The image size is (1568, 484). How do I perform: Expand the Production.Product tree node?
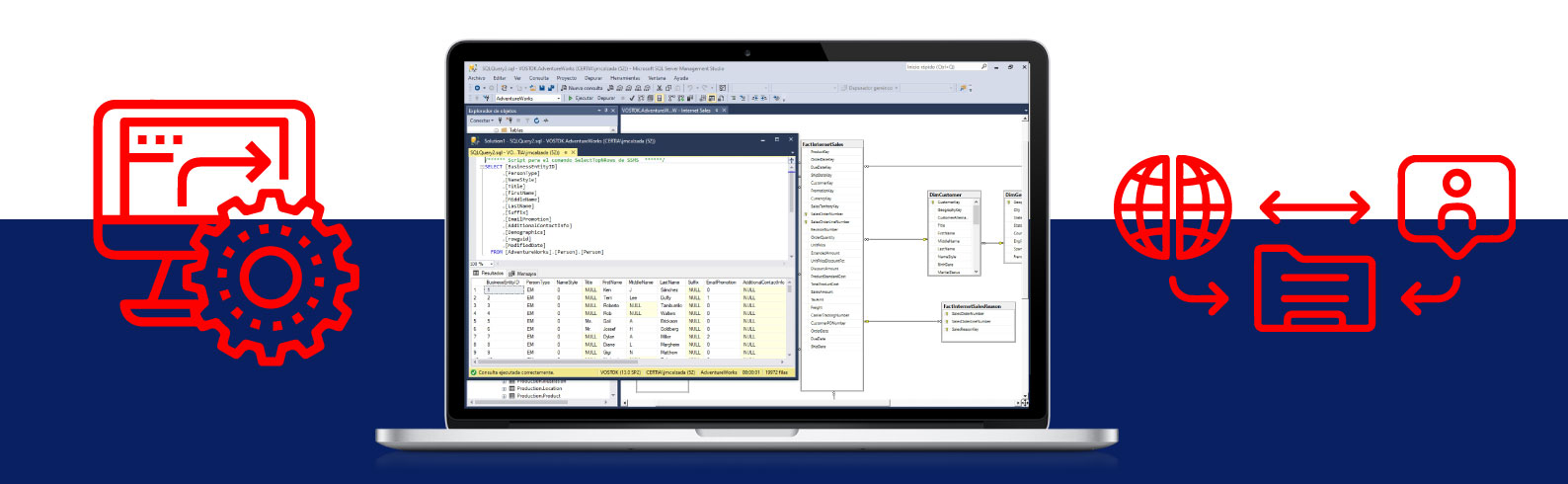tap(505, 396)
